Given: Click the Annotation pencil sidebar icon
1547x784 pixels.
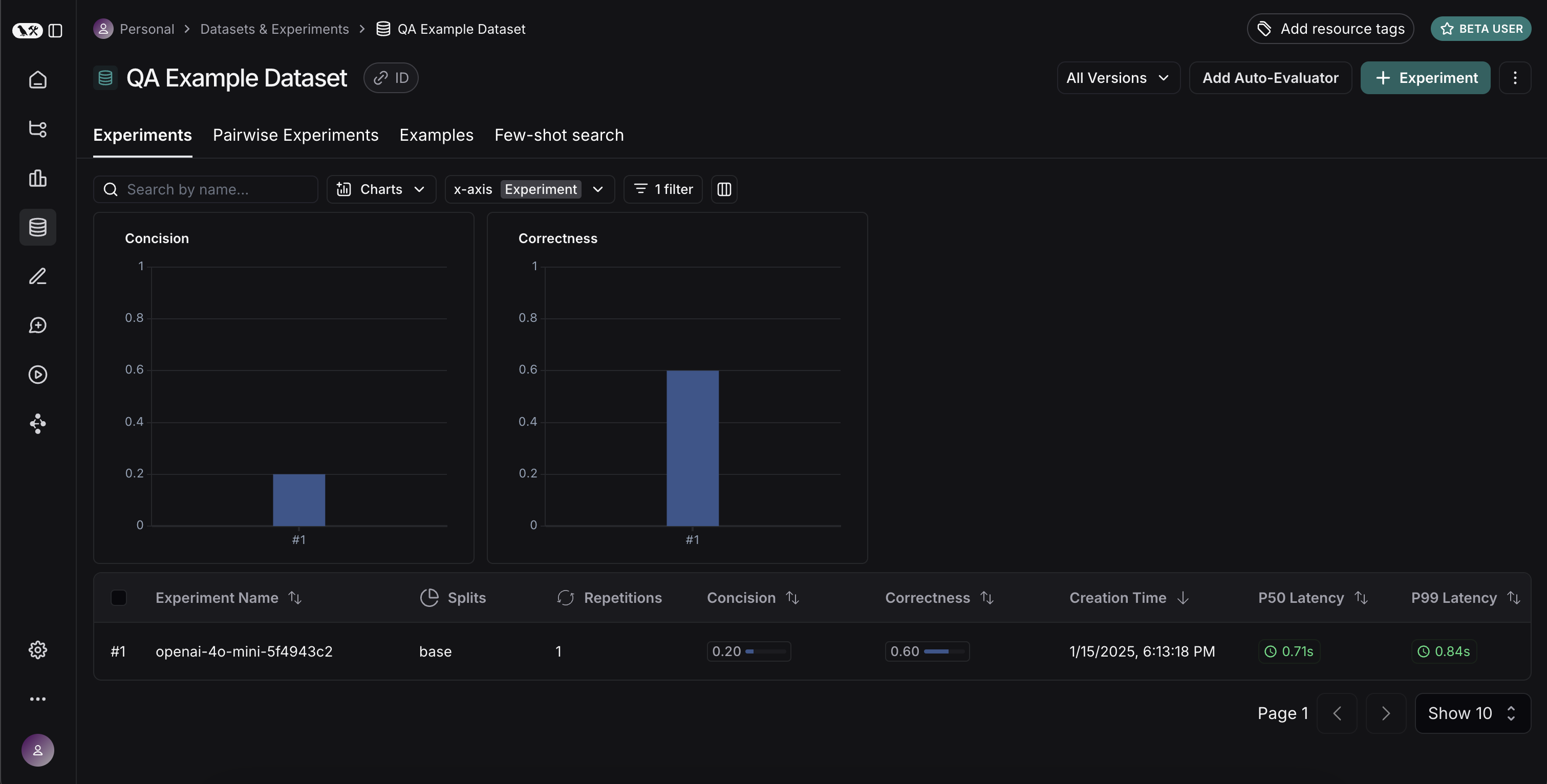Looking at the screenshot, I should pos(38,276).
